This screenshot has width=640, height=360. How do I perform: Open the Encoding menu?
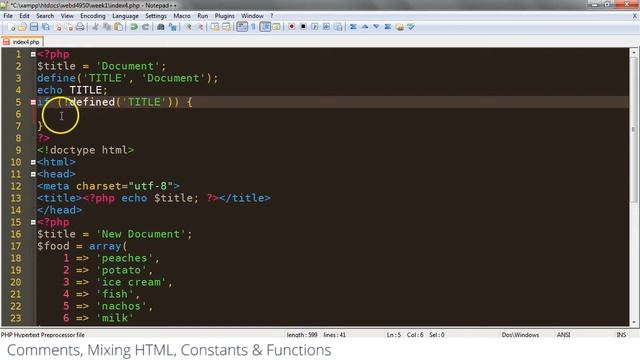(x=93, y=16)
